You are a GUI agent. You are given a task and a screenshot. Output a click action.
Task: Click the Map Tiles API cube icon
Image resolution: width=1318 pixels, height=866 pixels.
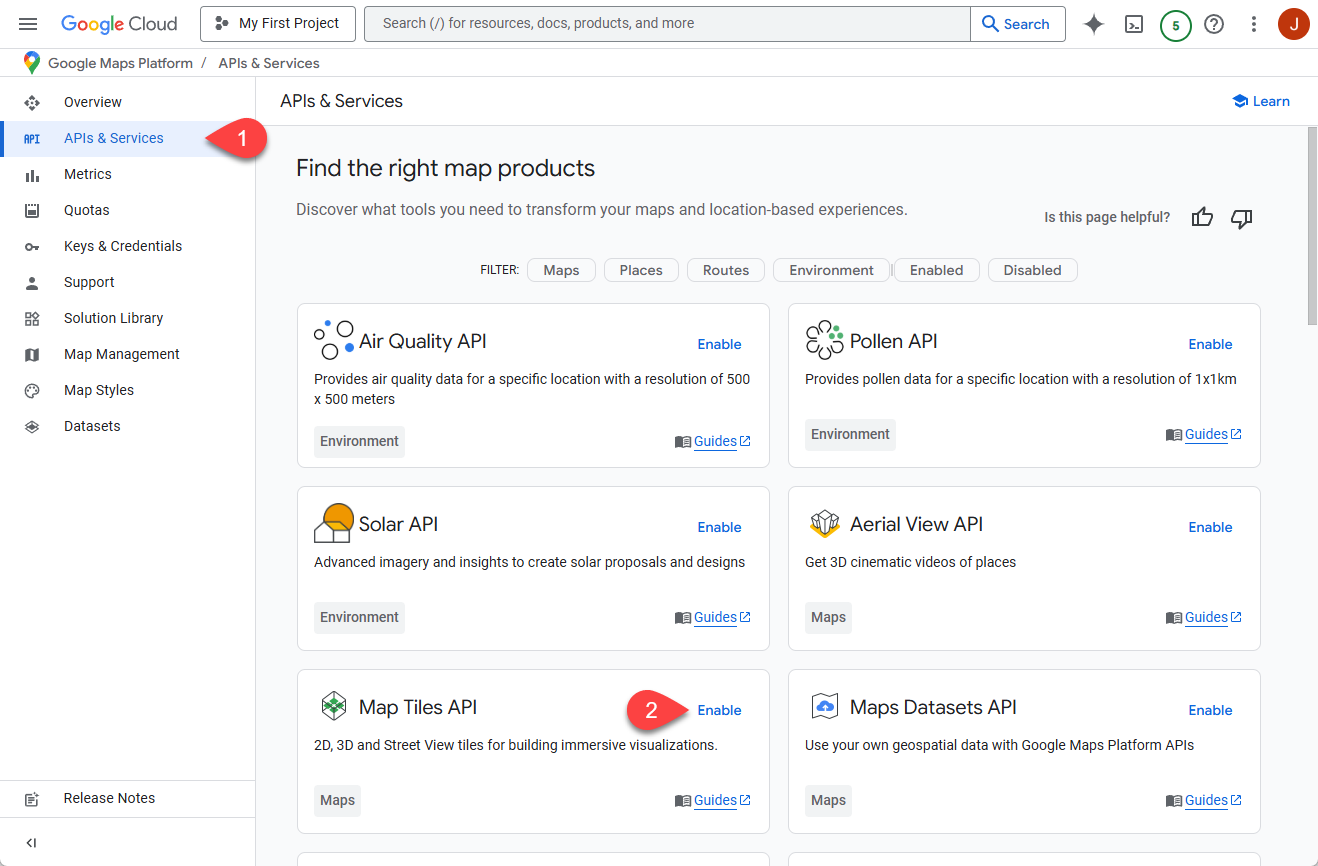click(x=333, y=706)
